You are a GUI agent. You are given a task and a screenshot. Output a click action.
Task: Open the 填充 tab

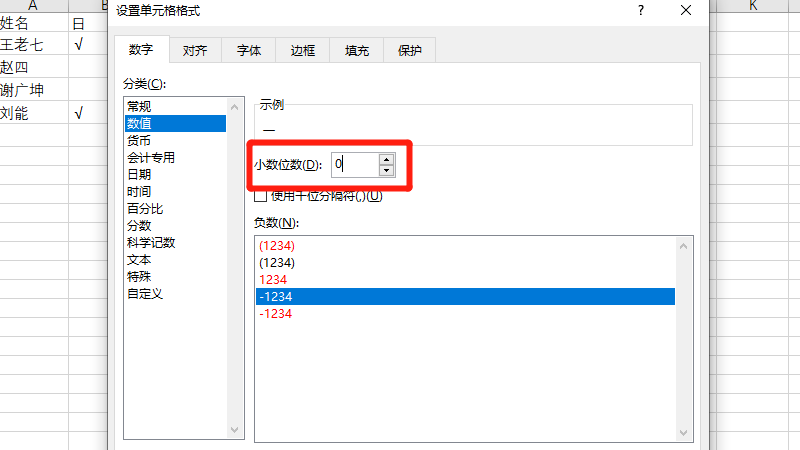coord(356,50)
